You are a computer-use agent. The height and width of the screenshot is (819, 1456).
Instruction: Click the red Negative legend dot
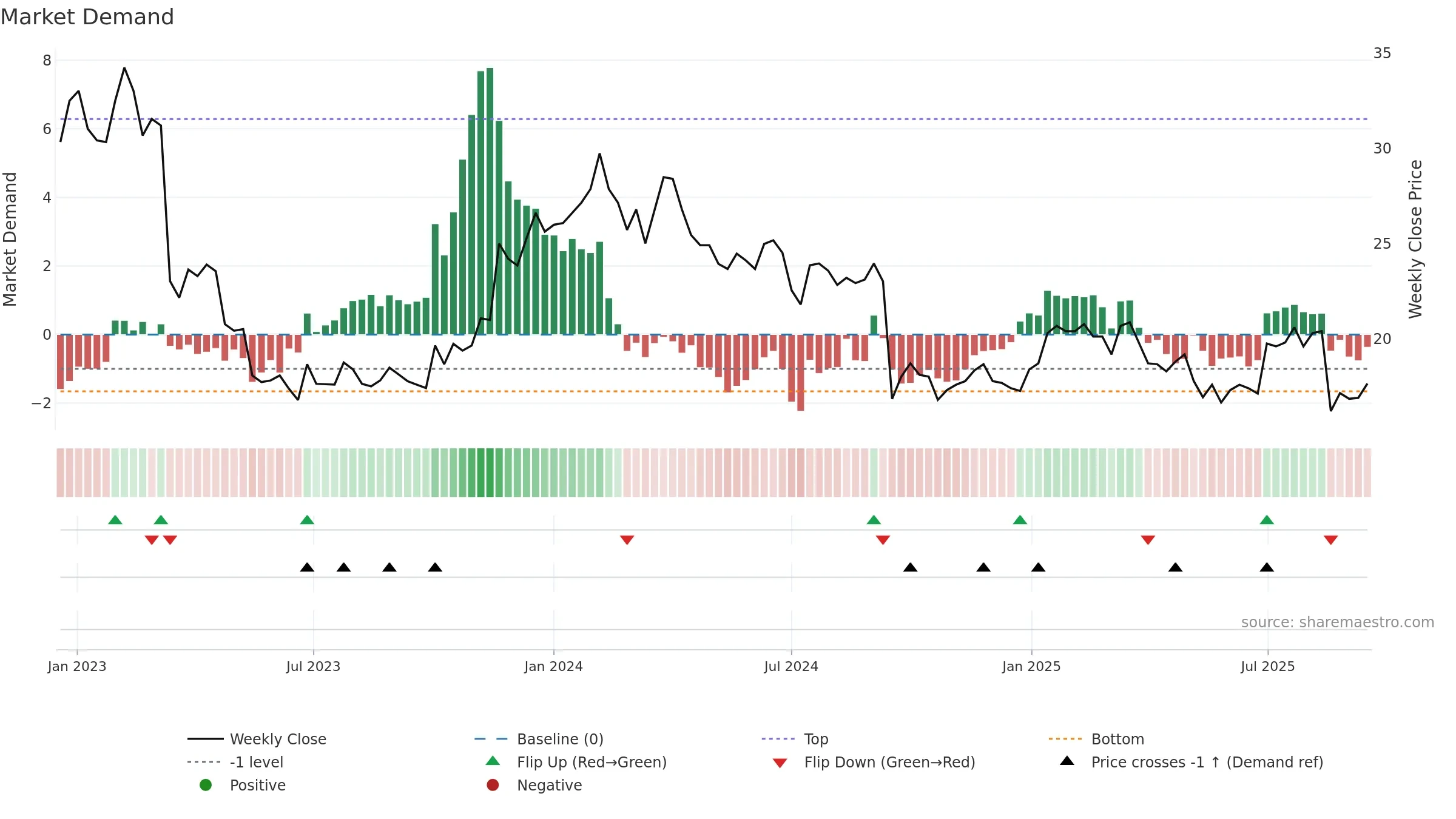tap(493, 785)
